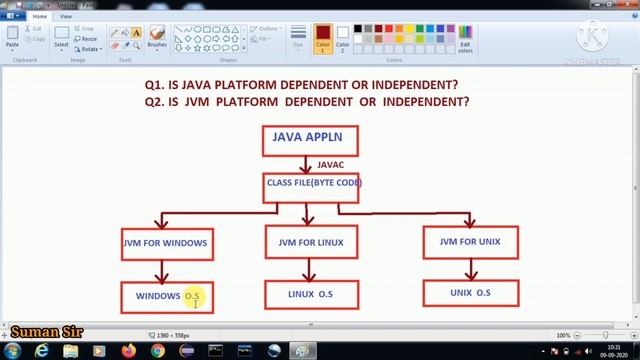The height and width of the screenshot is (360, 640).
Task: Open the Rotate dropdown menu
Action: pos(88,49)
